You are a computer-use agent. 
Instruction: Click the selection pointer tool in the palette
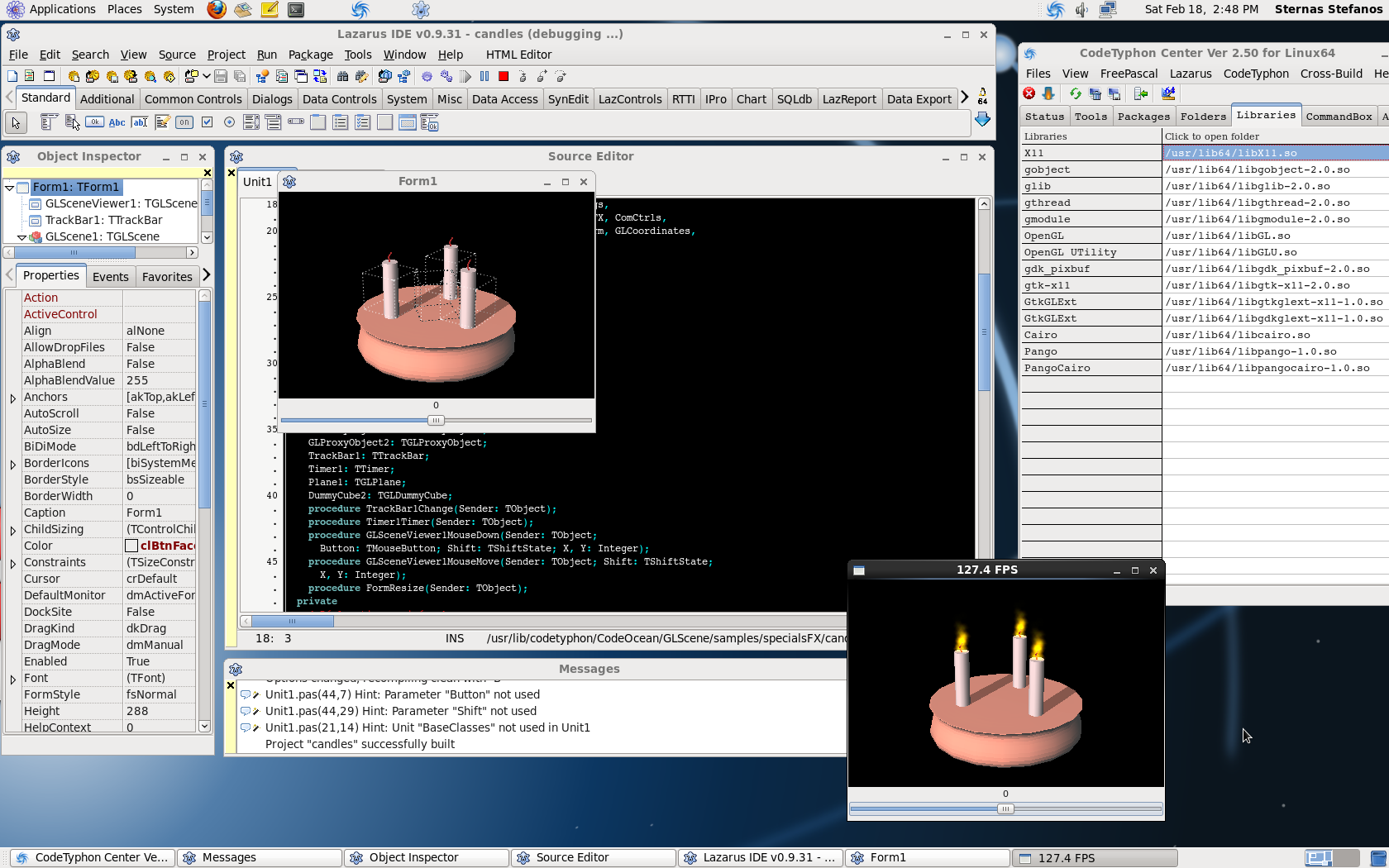(x=16, y=123)
